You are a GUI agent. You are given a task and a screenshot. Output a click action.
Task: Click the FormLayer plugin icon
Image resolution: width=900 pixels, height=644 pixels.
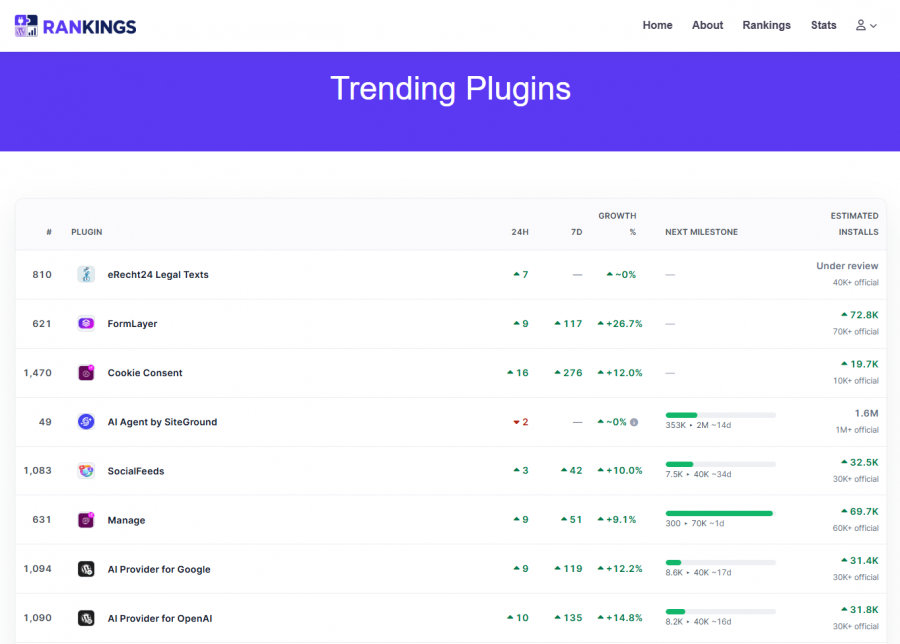[86, 324]
